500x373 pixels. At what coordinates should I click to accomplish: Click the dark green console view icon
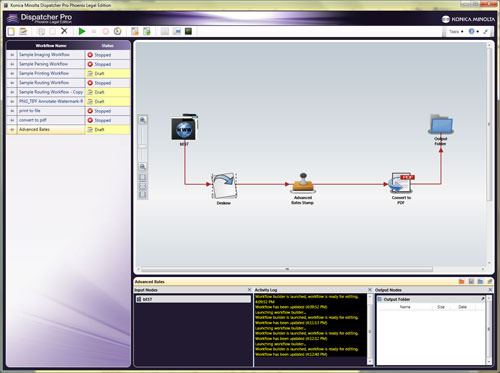188,31
